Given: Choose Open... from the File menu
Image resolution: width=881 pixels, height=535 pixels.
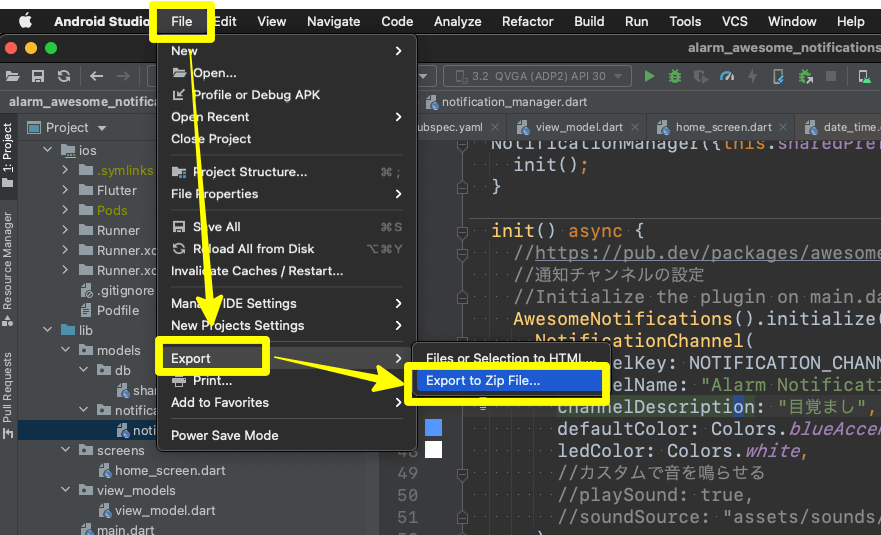Looking at the screenshot, I should pyautogui.click(x=287, y=73).
